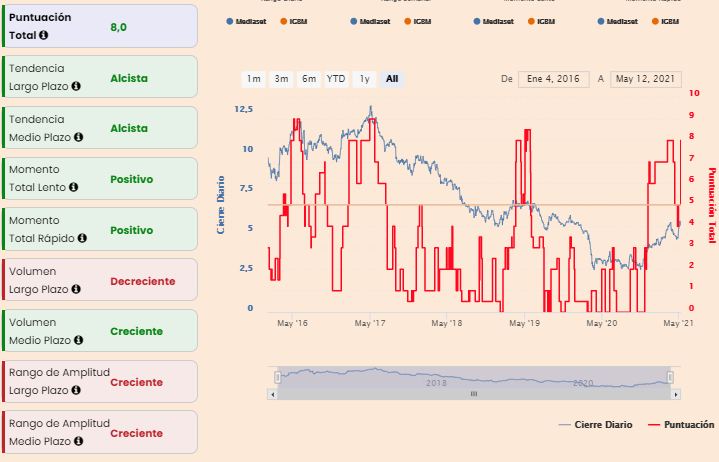Toggle Mediaset in third mini chart legend

493,22
